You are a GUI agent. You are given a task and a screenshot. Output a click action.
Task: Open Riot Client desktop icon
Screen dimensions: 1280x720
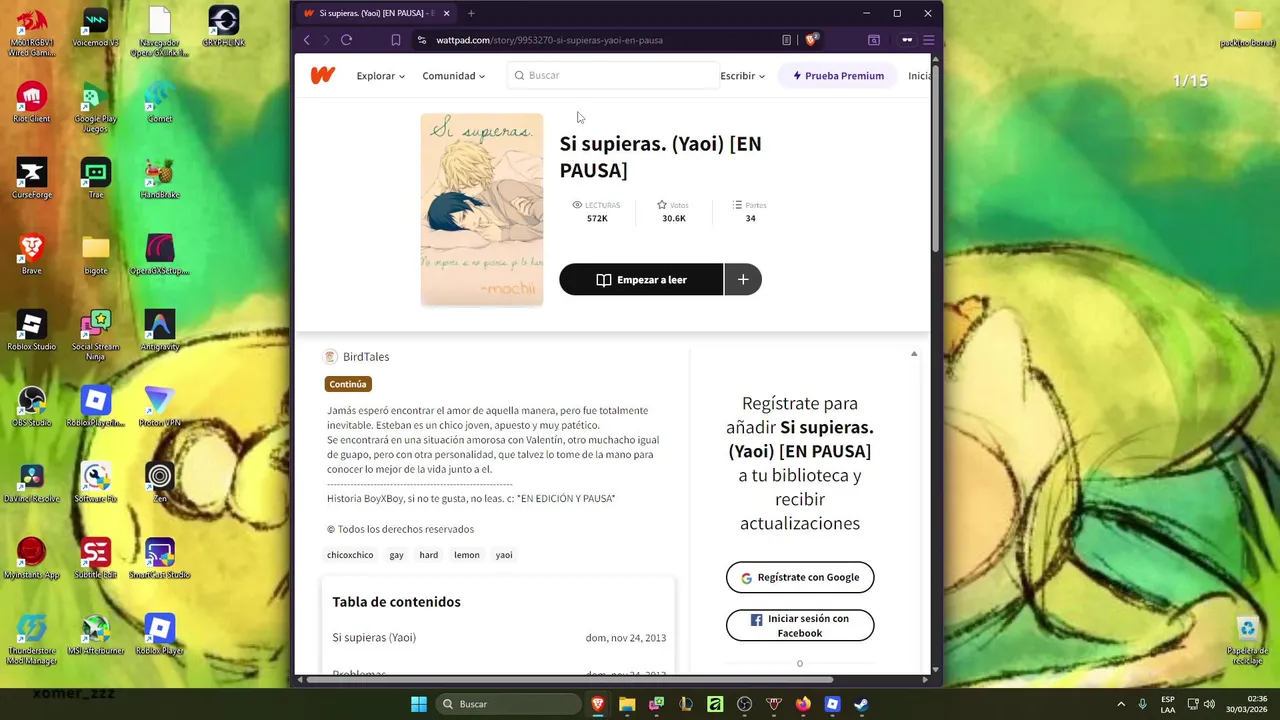click(31, 102)
